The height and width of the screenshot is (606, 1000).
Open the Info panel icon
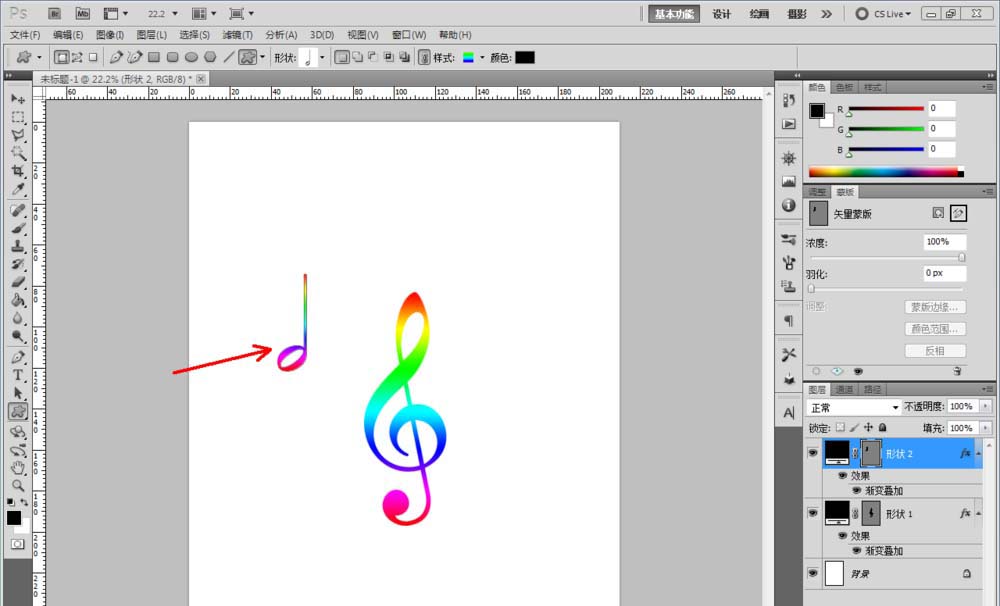789,205
